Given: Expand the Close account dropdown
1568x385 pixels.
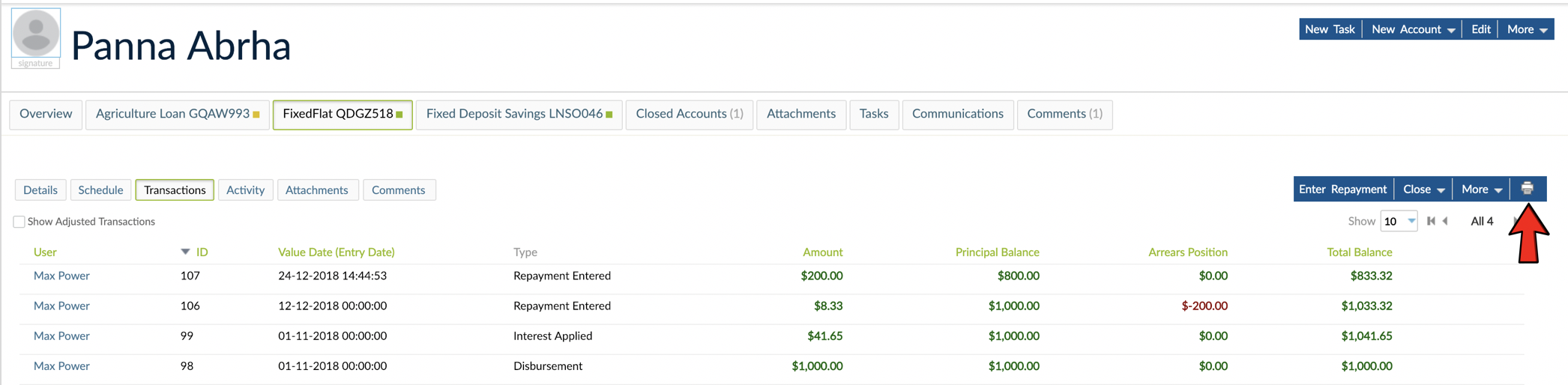Looking at the screenshot, I should pyautogui.click(x=1423, y=189).
